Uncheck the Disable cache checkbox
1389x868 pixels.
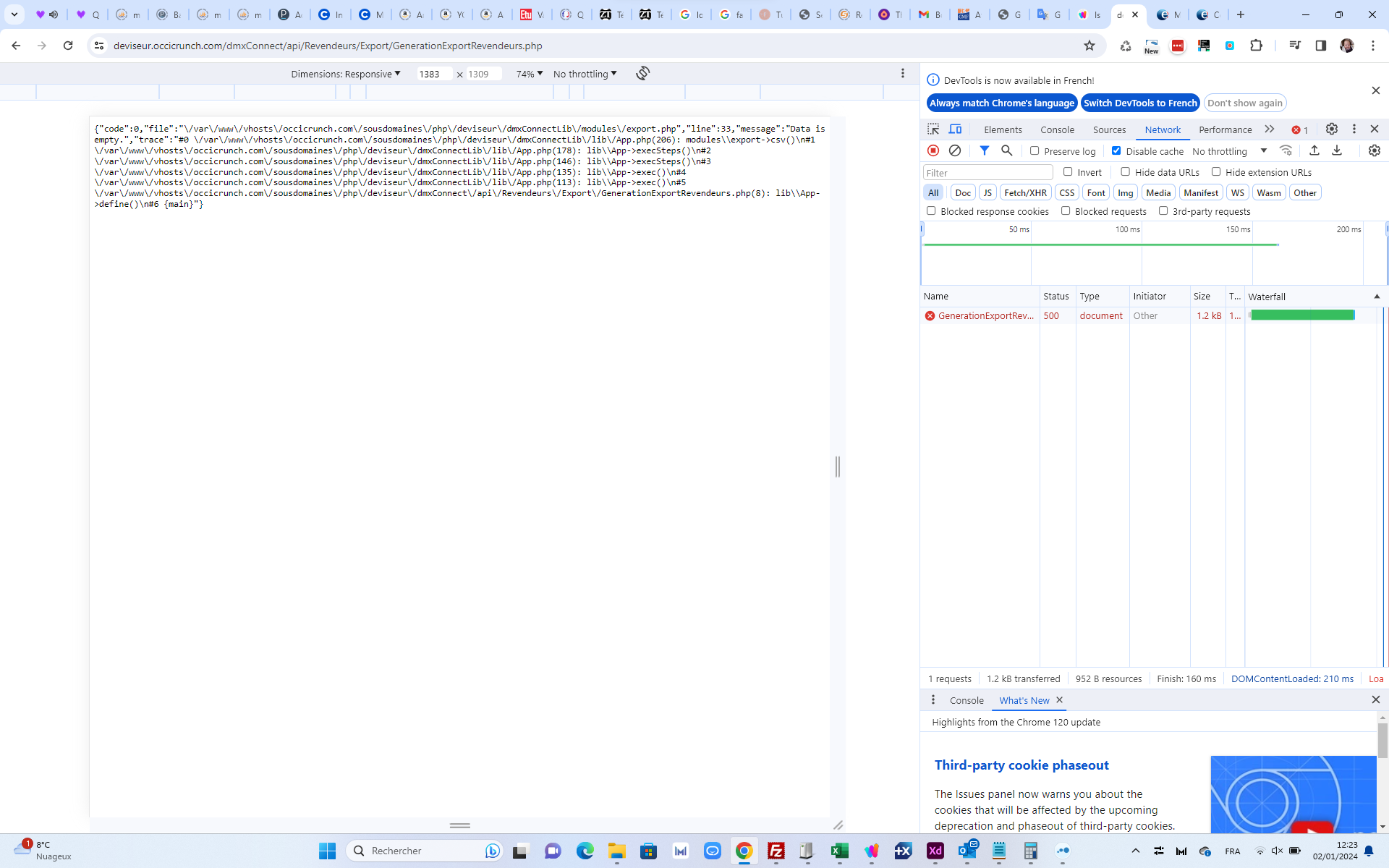(1116, 150)
